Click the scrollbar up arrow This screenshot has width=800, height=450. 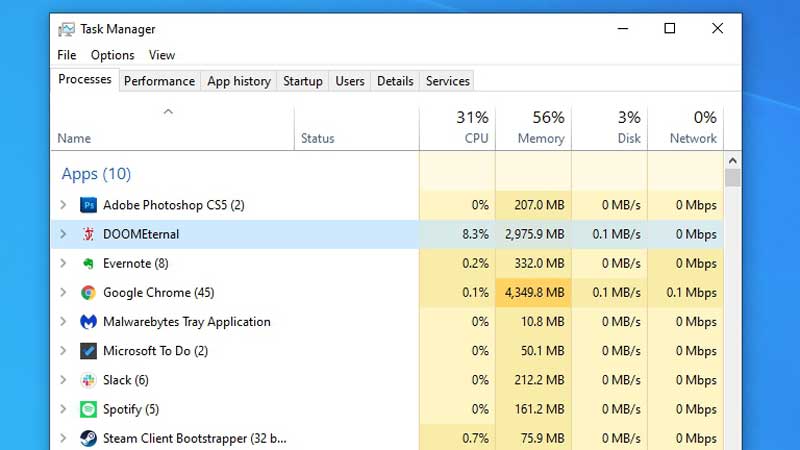pos(732,160)
